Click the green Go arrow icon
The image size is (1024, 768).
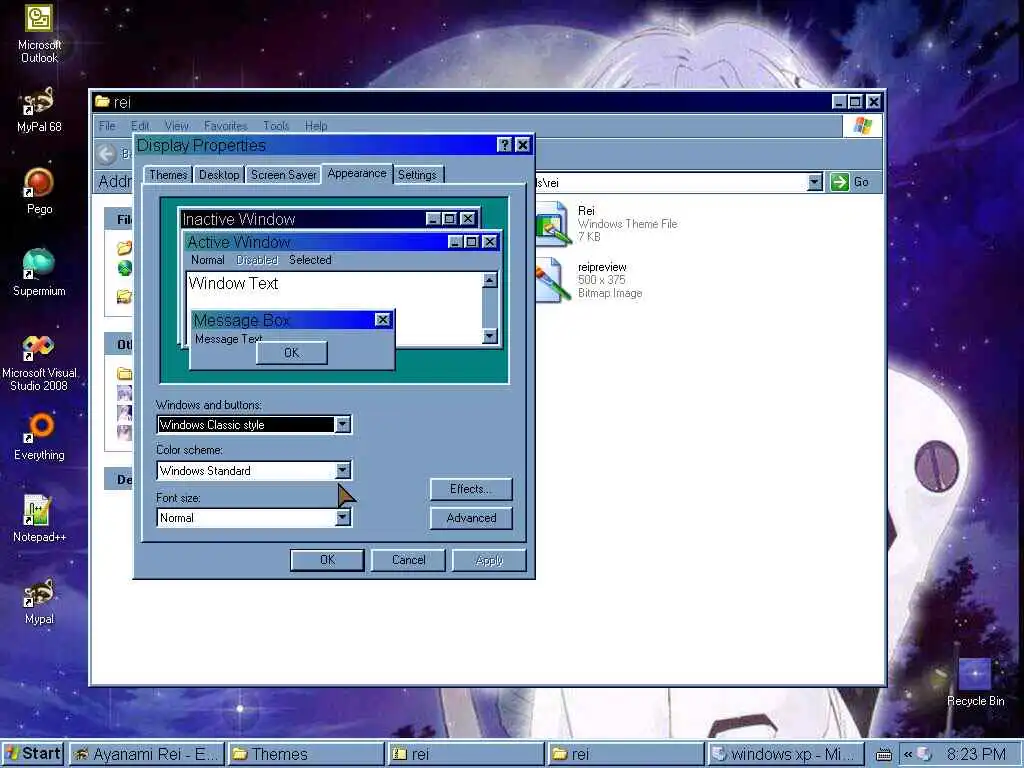840,182
